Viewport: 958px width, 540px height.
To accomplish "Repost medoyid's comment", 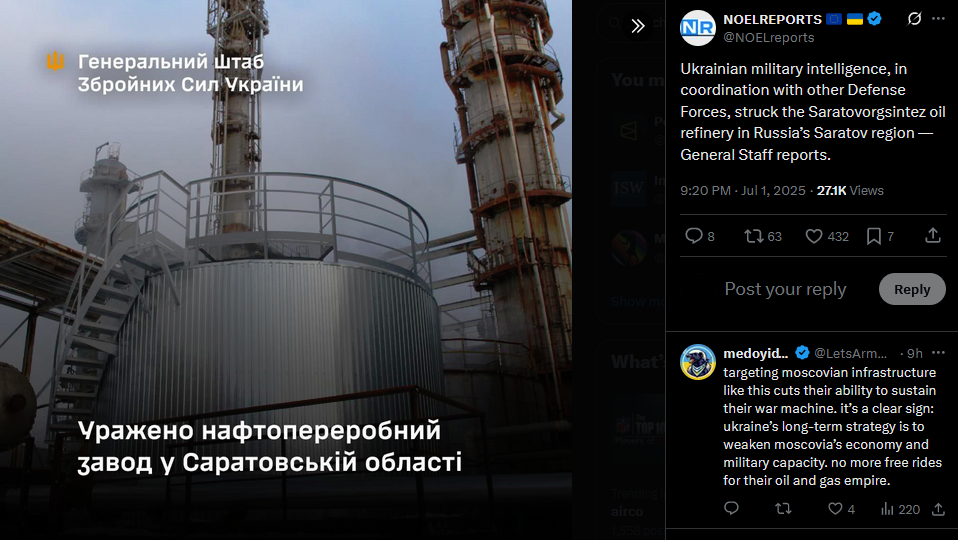I will [x=783, y=508].
